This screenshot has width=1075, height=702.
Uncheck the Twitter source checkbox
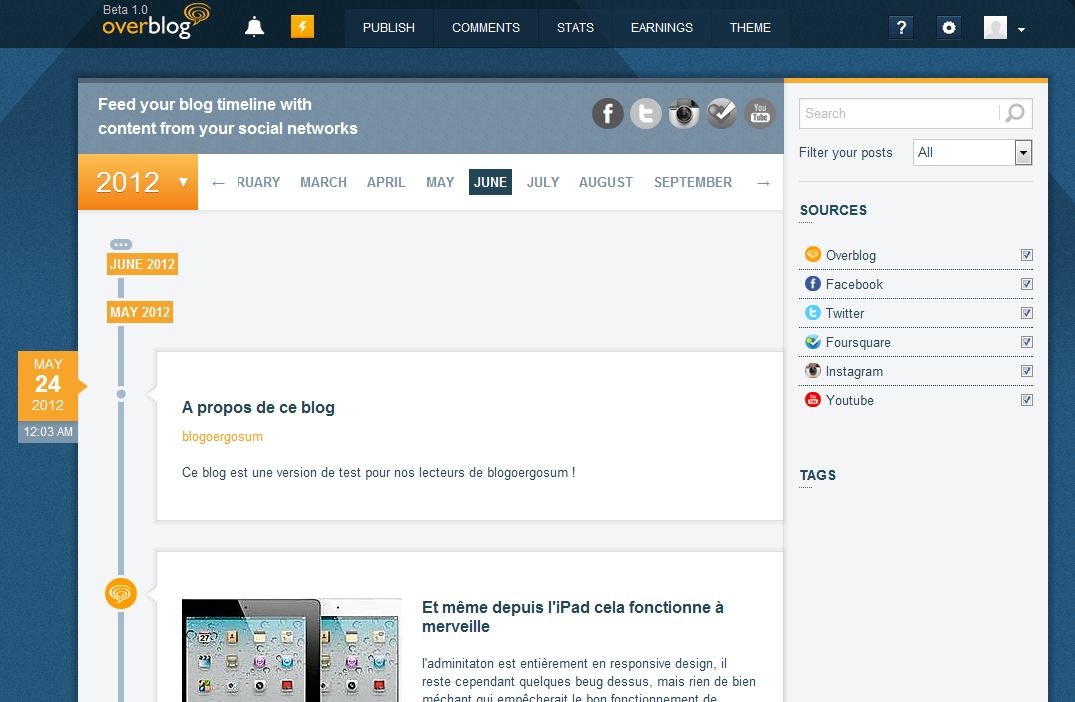coord(1026,313)
